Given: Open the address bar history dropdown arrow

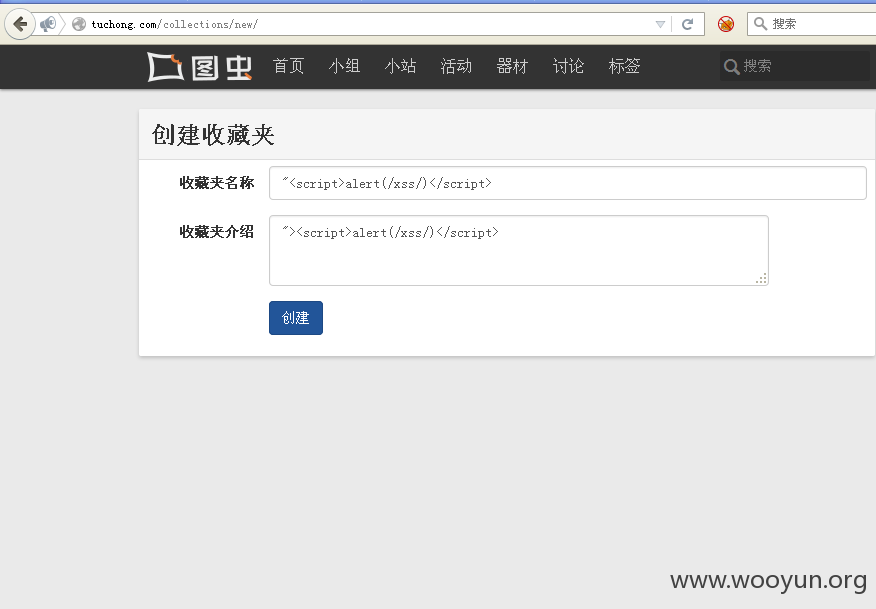Looking at the screenshot, I should 660,24.
